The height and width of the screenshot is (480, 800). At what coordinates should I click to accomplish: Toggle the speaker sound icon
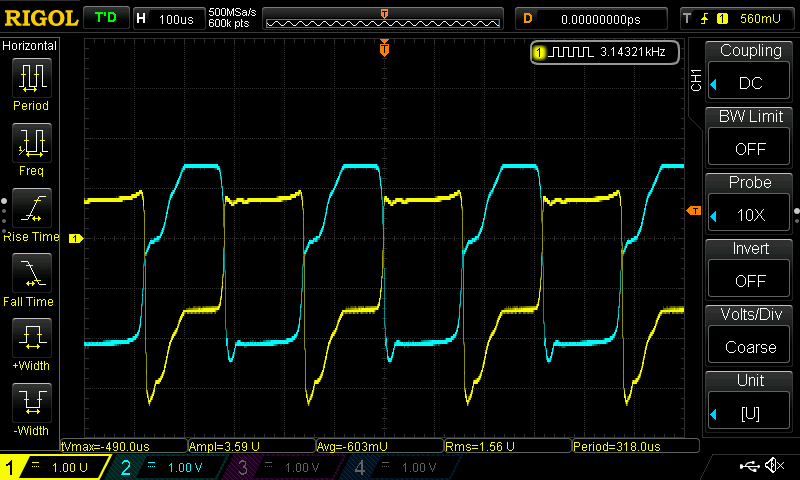click(773, 466)
